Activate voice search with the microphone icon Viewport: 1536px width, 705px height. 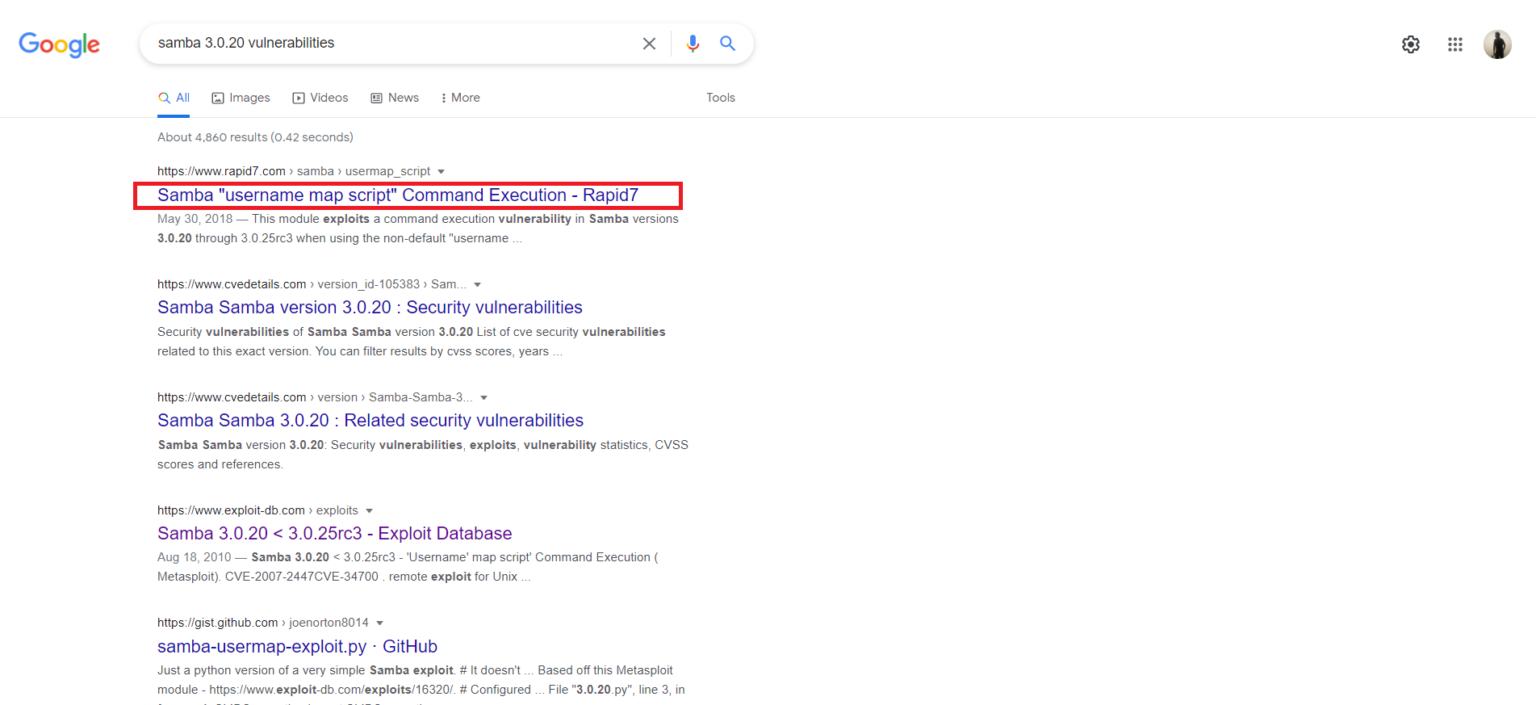coord(692,43)
